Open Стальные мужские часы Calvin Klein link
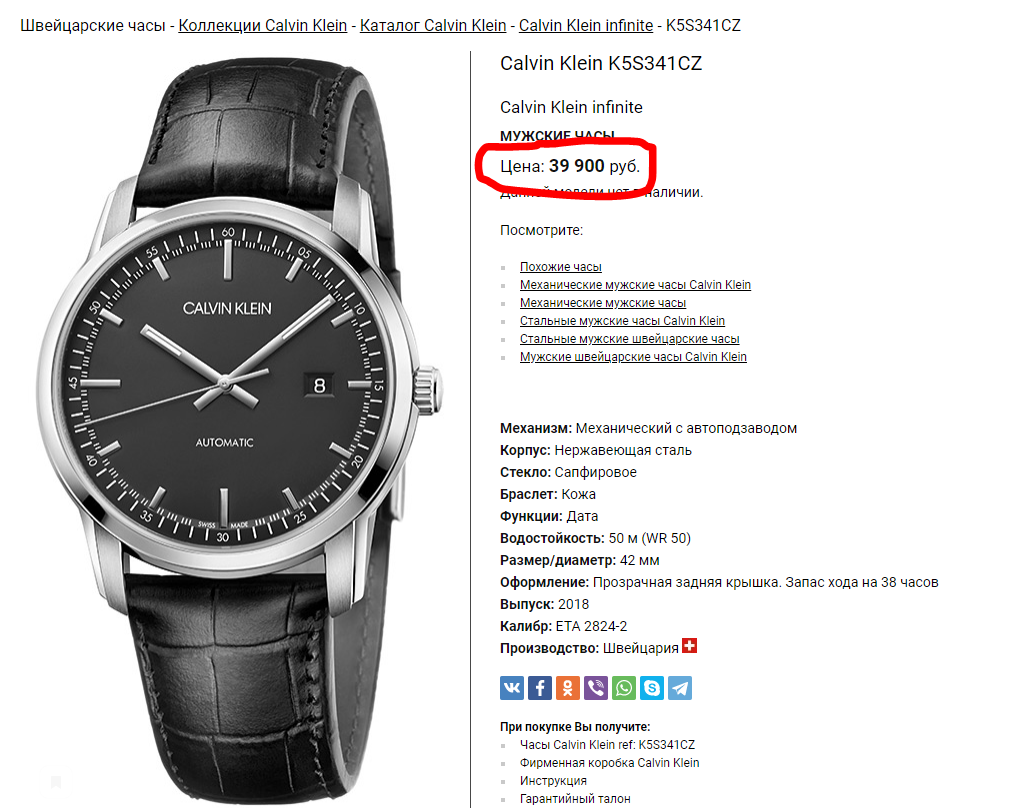 pos(623,321)
